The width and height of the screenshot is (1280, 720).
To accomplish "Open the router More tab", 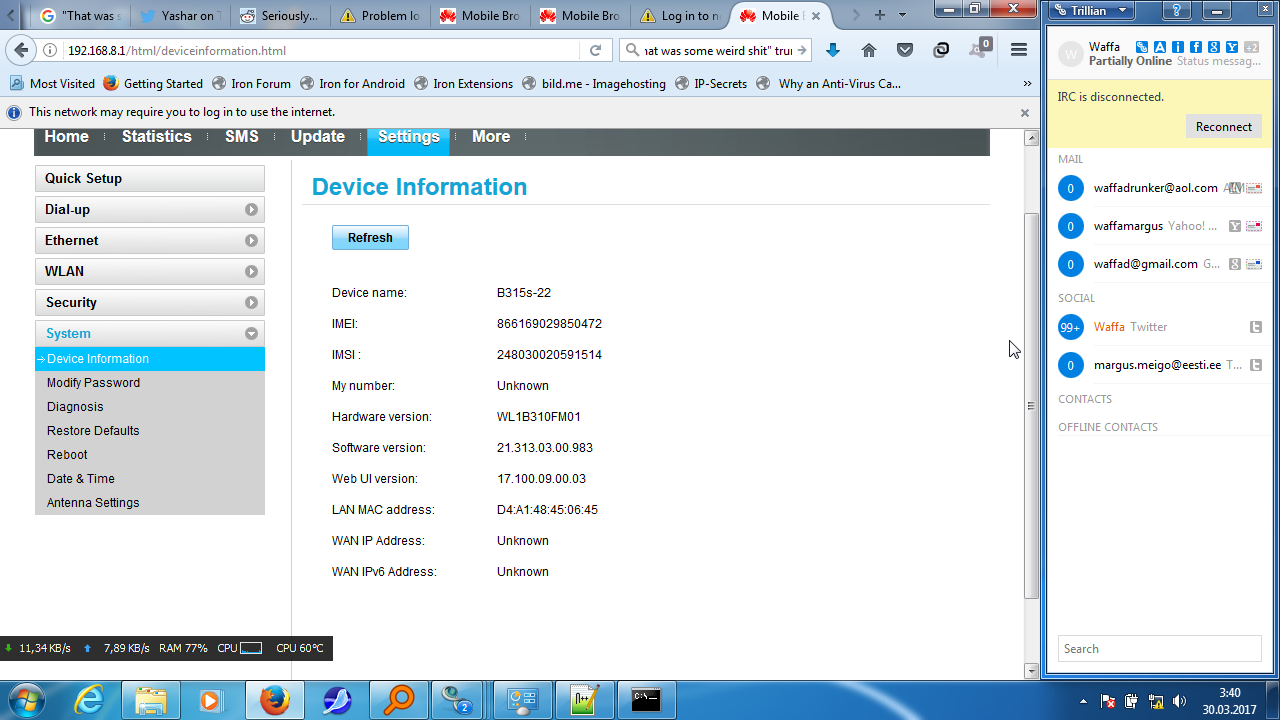I will click(491, 137).
